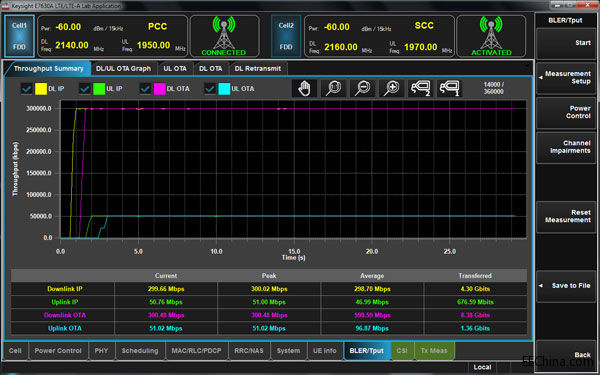Open the UL OTA tab
The image size is (600, 375).
tap(175, 68)
